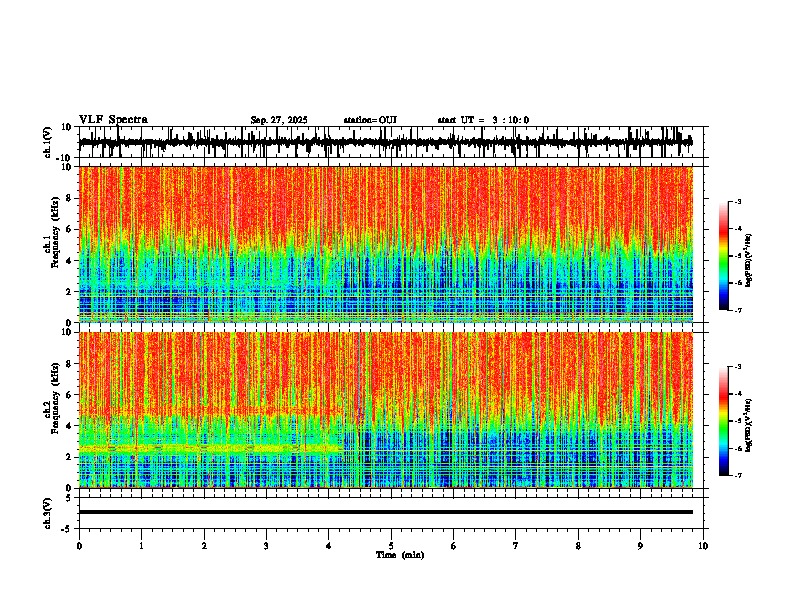792x612 pixels.
Task: Click the ch.2 spectrogram color scale bar
Action: (x=724, y=421)
